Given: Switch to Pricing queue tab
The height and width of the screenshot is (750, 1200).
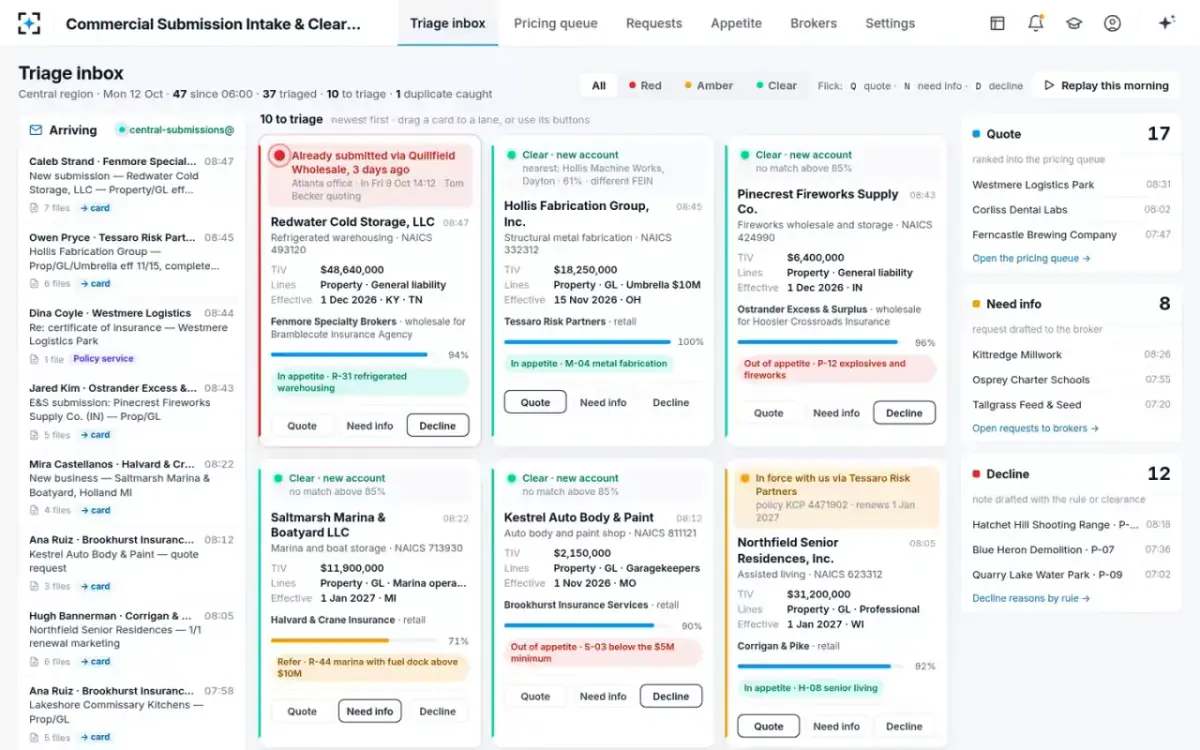Looking at the screenshot, I should (556, 23).
